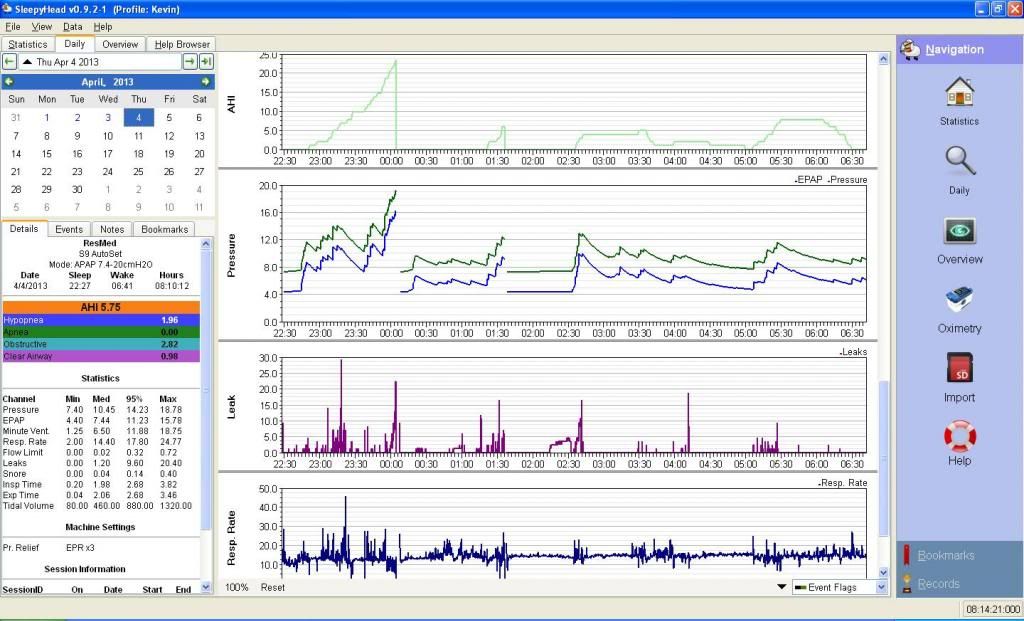Click the blue Hypopnea event bar
Screen dimensions: 1024x621
point(101,320)
